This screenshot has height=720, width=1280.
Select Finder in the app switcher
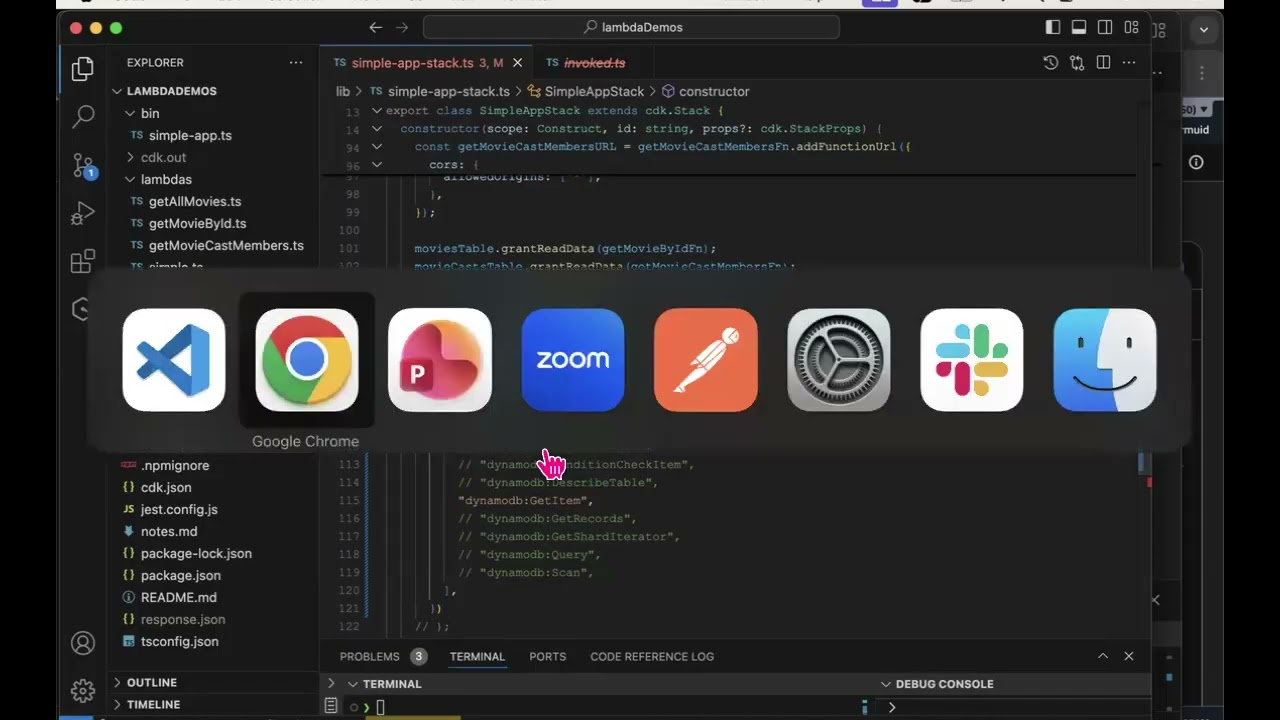(x=1105, y=360)
